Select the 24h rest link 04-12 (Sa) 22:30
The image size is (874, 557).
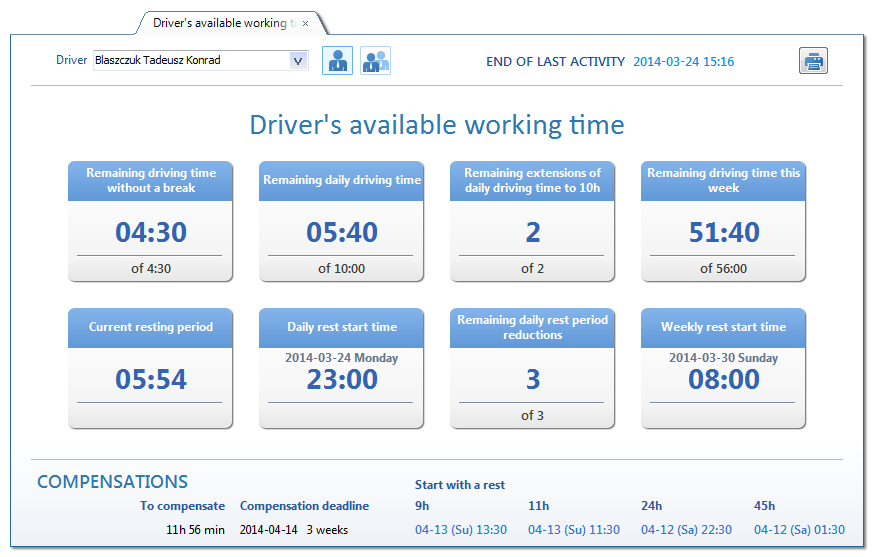click(686, 530)
